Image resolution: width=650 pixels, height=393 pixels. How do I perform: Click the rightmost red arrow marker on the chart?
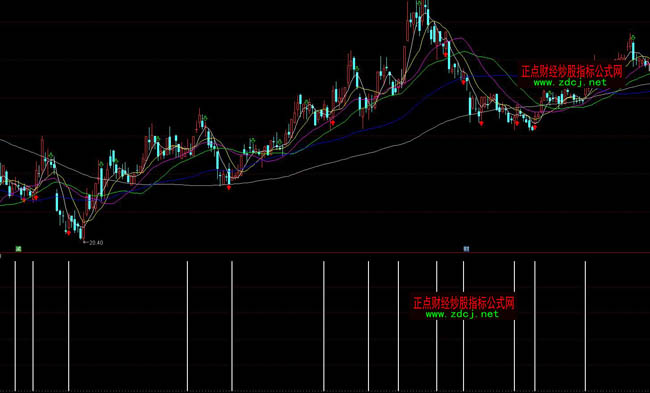(x=535, y=127)
